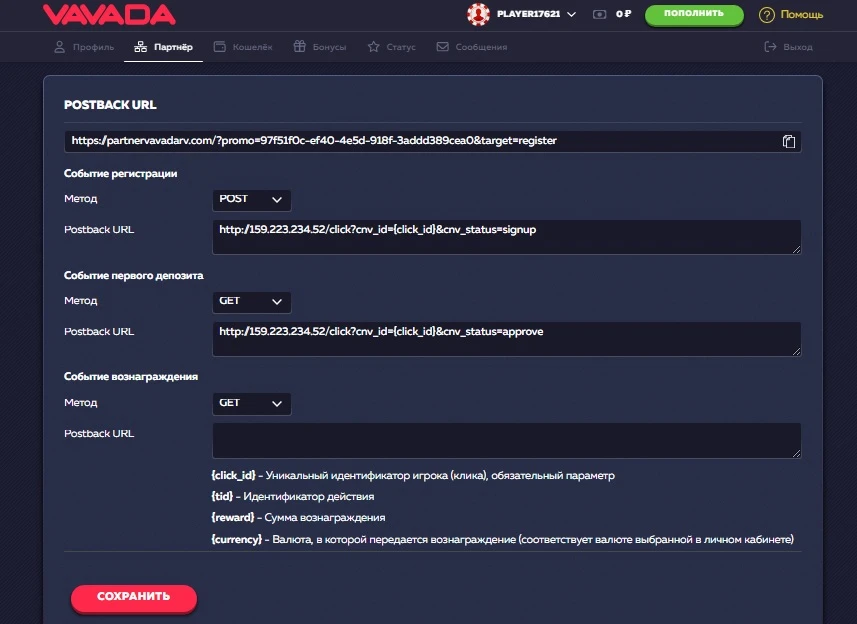Click the 0 ₽ balance amount

623,14
